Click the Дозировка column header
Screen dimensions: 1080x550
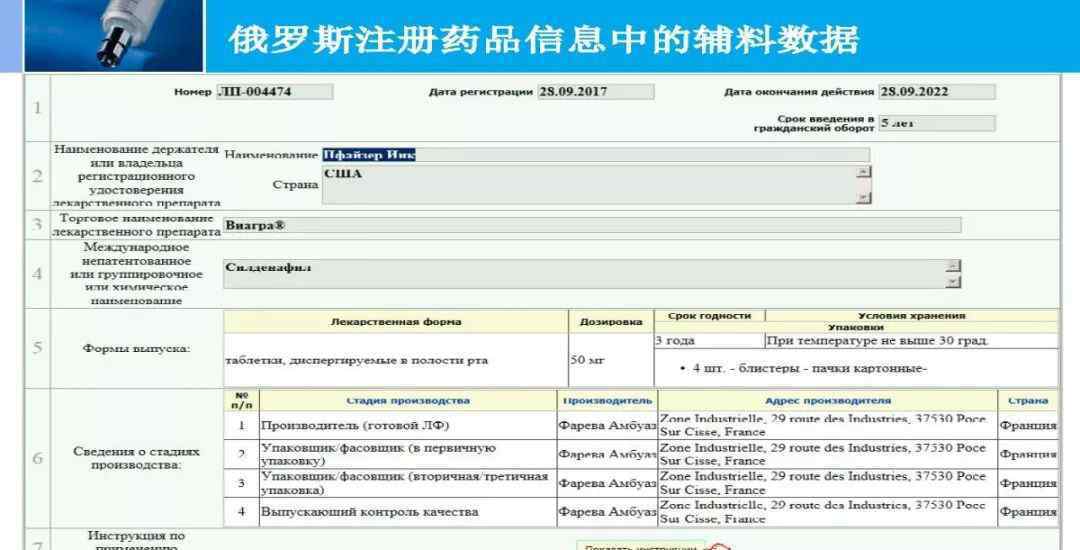tap(611, 321)
